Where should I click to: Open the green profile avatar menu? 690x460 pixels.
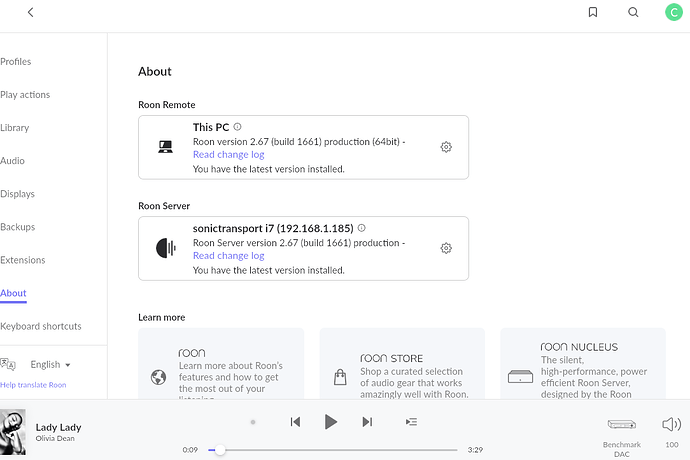coord(673,12)
